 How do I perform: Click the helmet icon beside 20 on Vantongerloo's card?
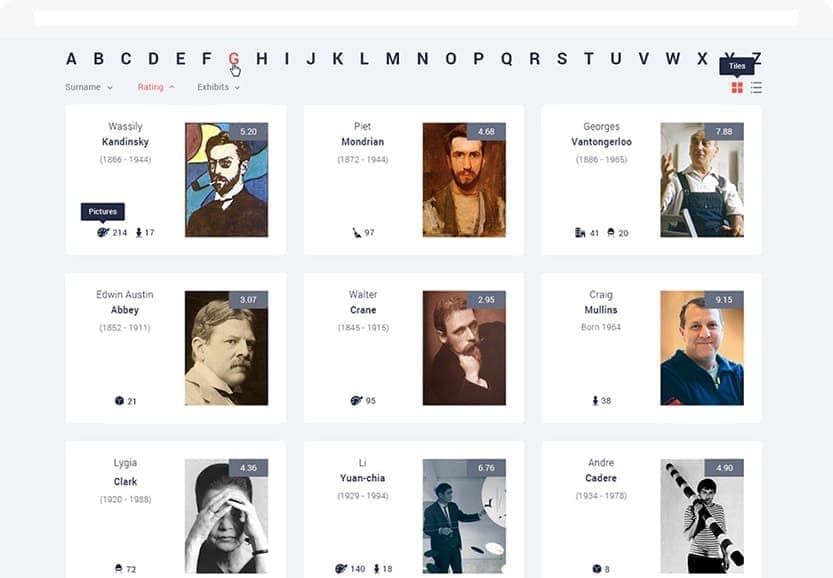[x=611, y=233]
